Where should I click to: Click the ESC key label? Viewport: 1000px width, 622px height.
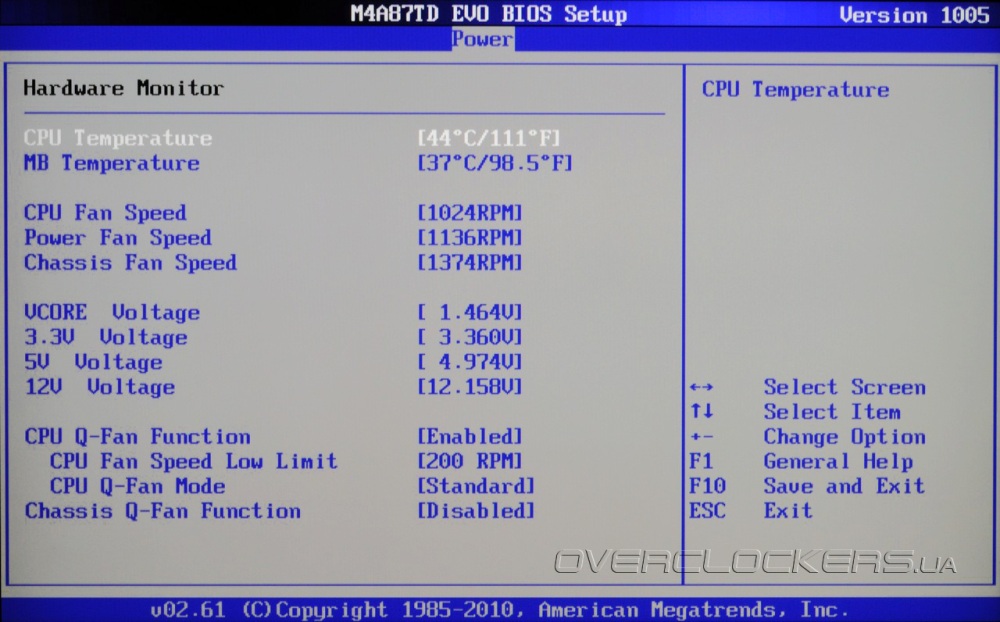pos(707,511)
